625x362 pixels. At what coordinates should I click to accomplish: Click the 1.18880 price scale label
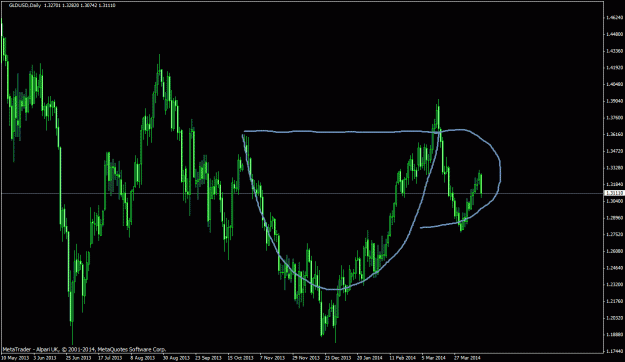tap(614, 335)
